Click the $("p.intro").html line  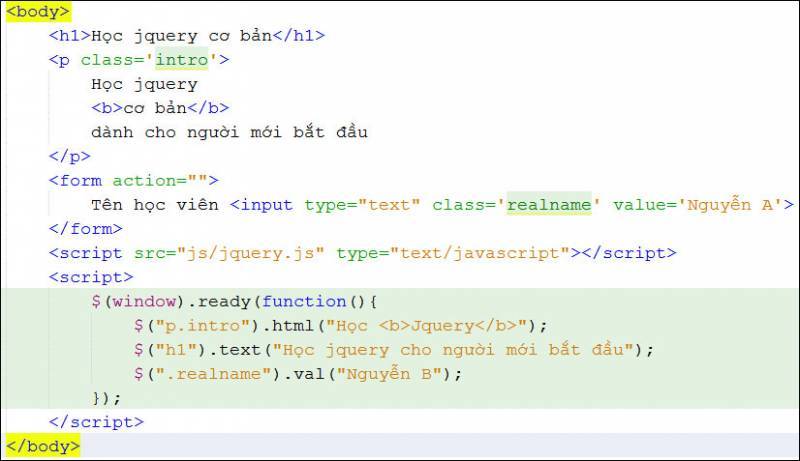[340, 325]
